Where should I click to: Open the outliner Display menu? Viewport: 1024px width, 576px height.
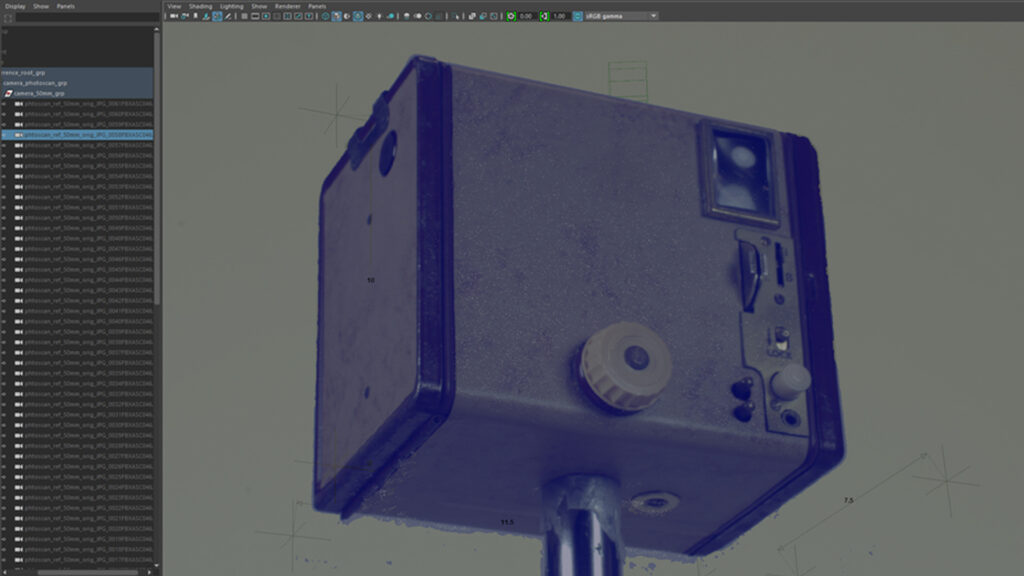(15, 6)
